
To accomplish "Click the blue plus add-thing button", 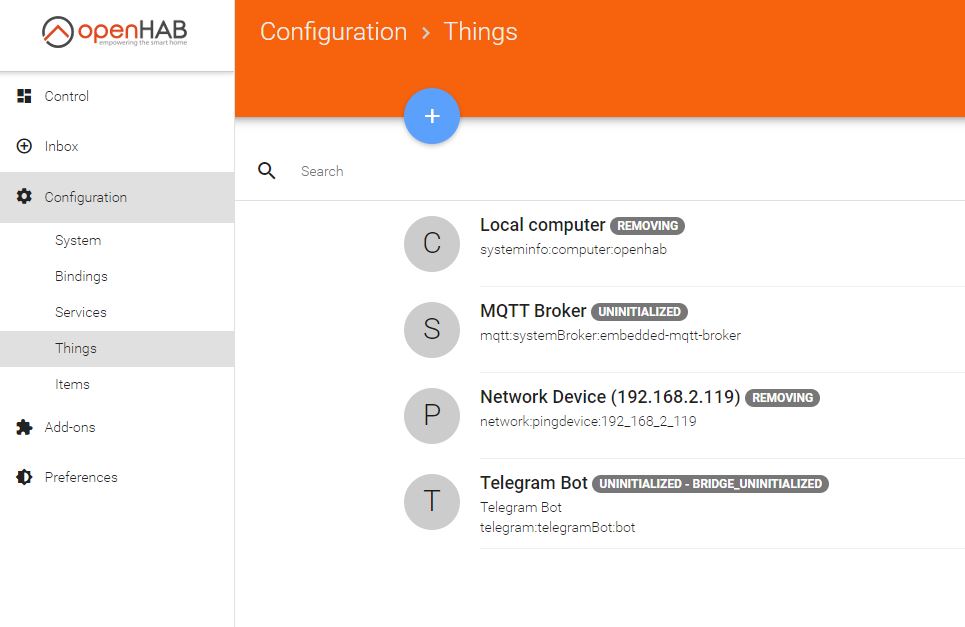I will pos(431,116).
